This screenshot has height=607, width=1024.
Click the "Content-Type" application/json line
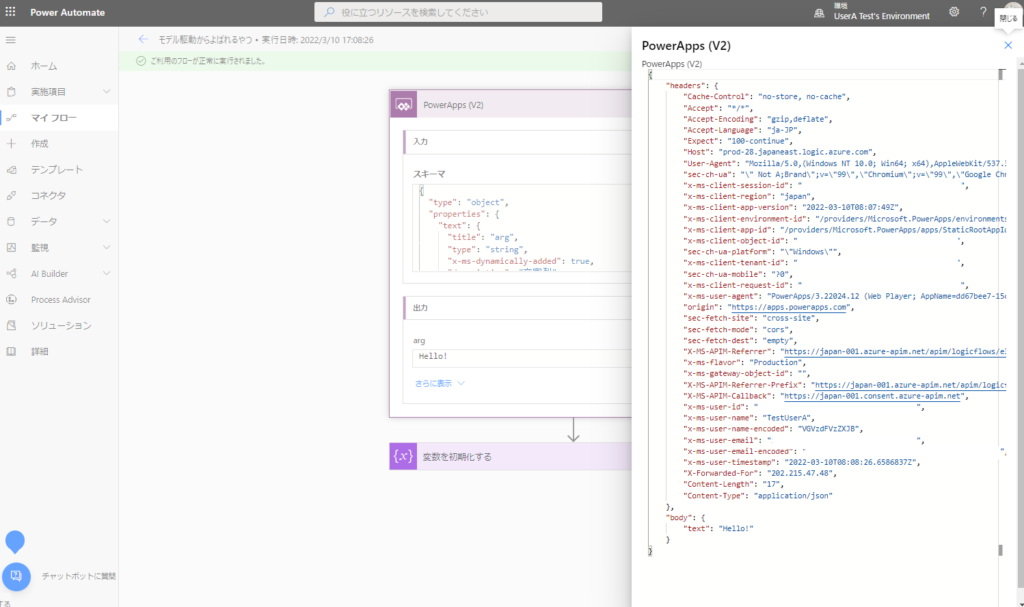[x=758, y=496]
